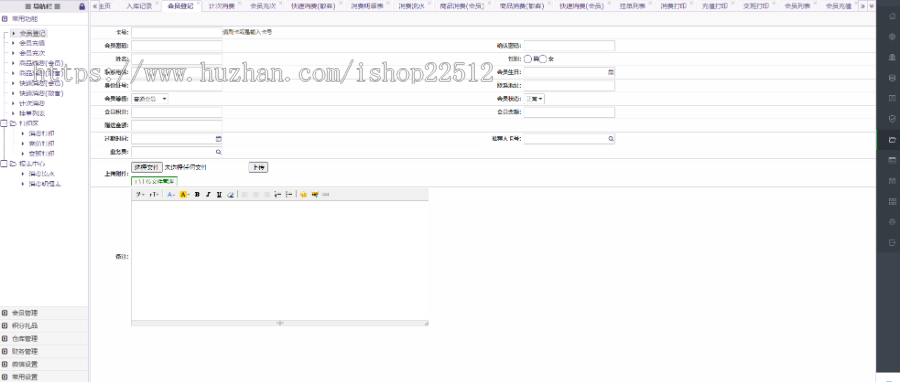Image resolution: width=900 pixels, height=382 pixels.
Task: Collapse the 打印区 tree folder
Action: (x=4, y=123)
